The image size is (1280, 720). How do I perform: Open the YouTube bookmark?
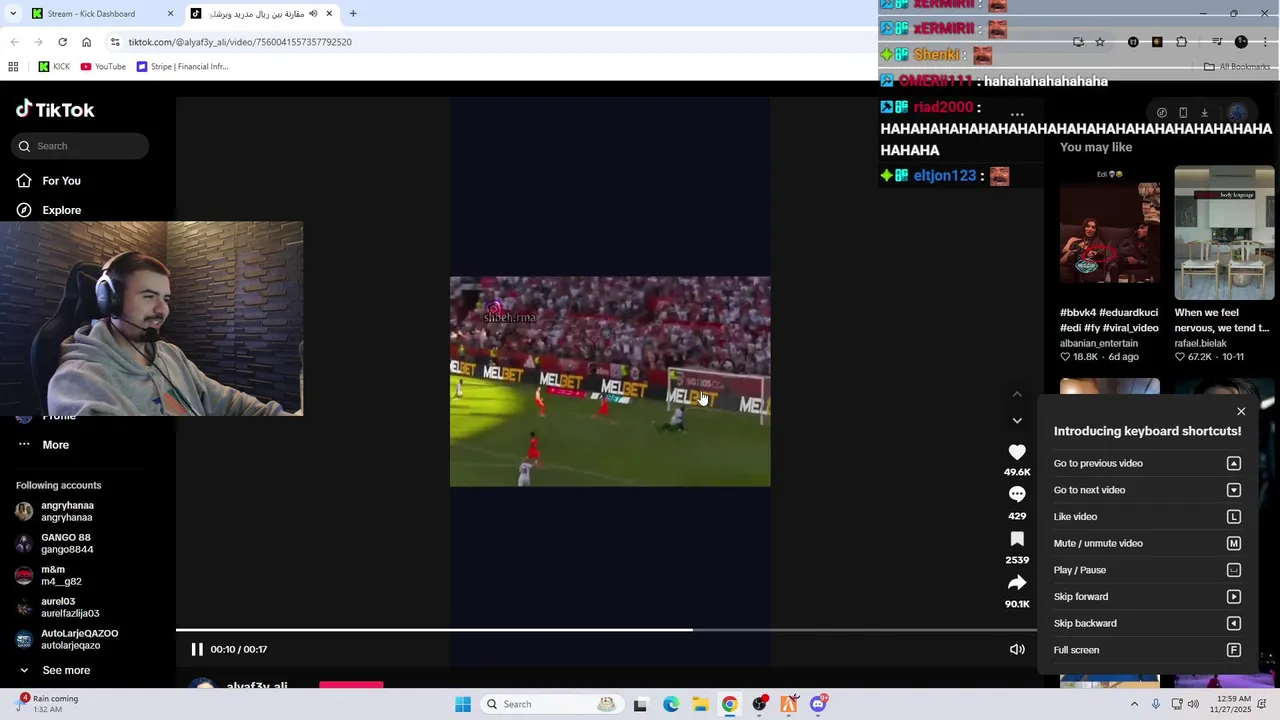(x=103, y=67)
